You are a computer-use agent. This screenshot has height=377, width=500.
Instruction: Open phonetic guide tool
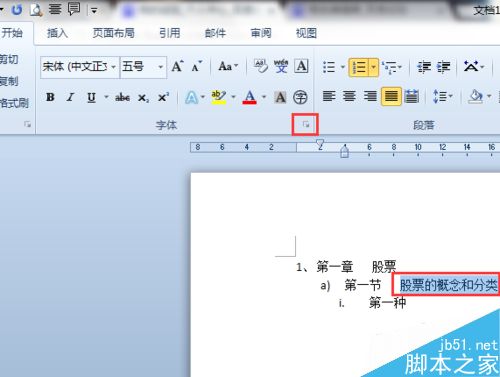coord(281,66)
